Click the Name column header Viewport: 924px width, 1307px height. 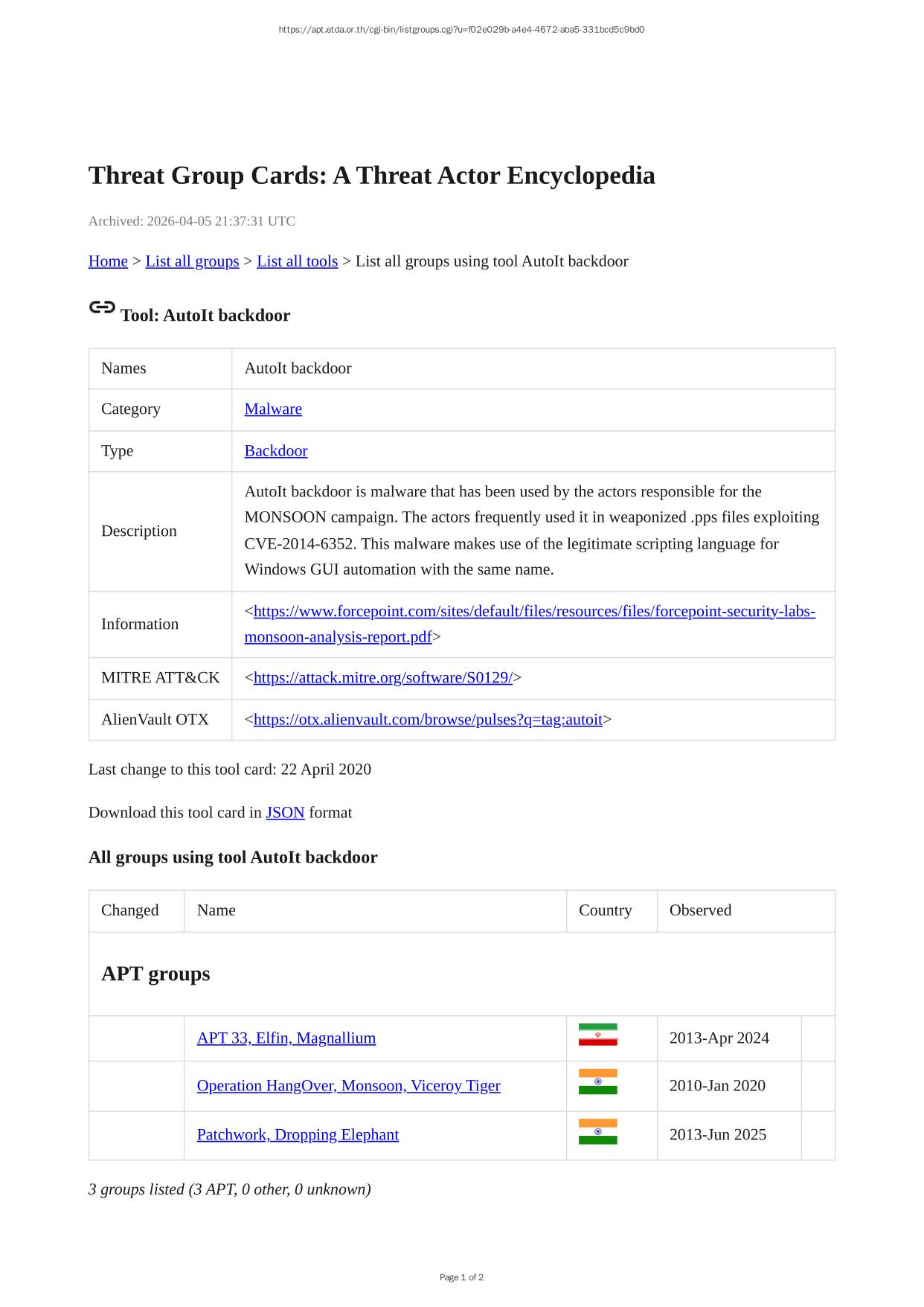pos(216,910)
